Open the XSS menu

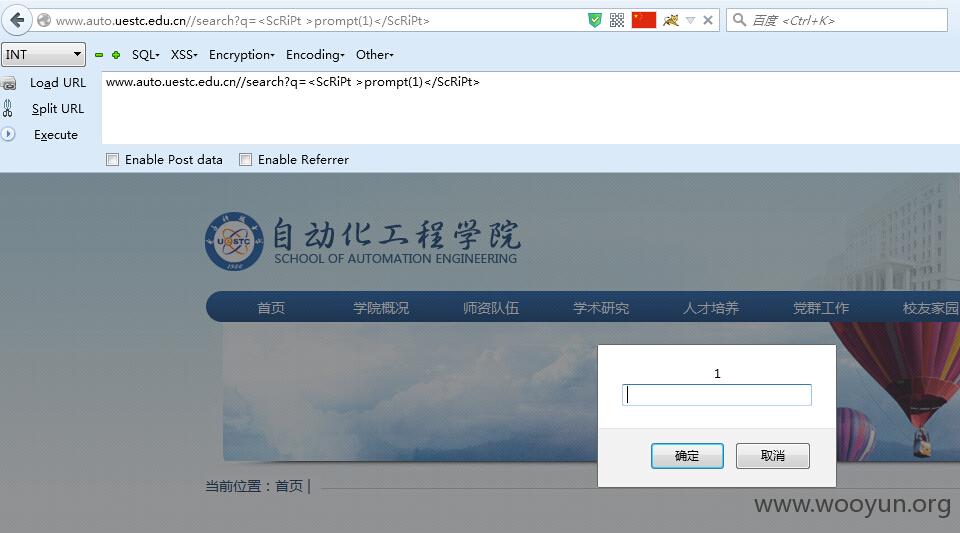184,55
